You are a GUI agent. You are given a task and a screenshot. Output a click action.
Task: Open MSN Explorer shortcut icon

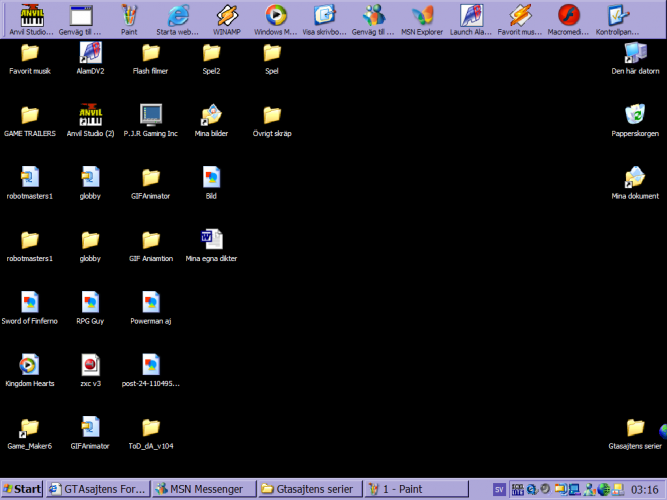[x=422, y=17]
